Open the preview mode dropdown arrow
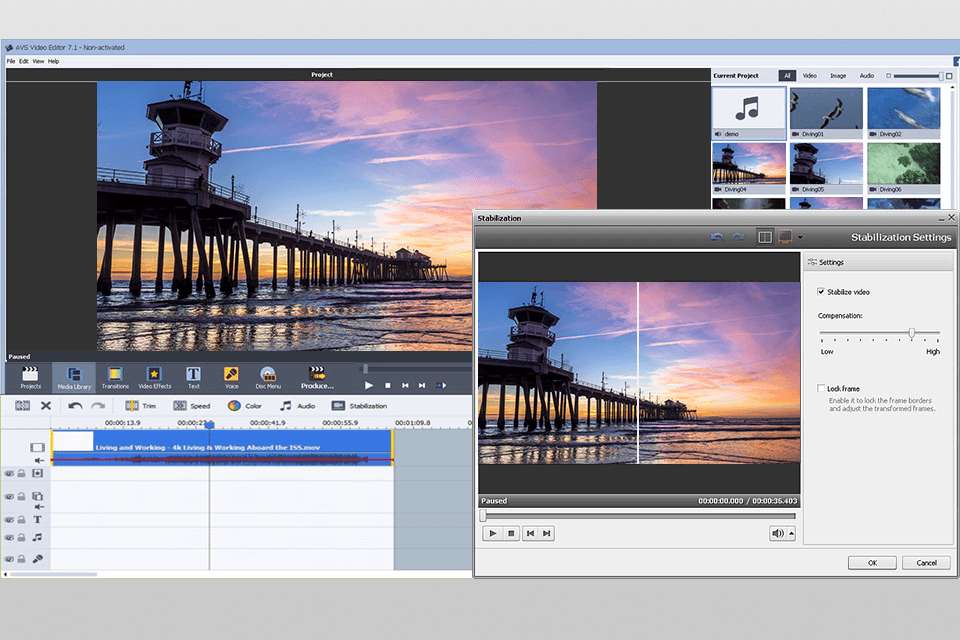Viewport: 960px width, 640px height. [x=800, y=238]
